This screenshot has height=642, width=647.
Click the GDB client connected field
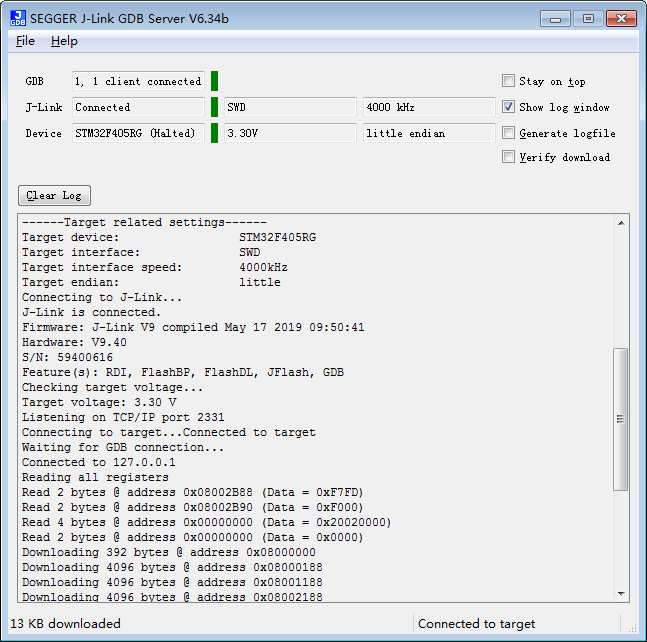coord(138,81)
